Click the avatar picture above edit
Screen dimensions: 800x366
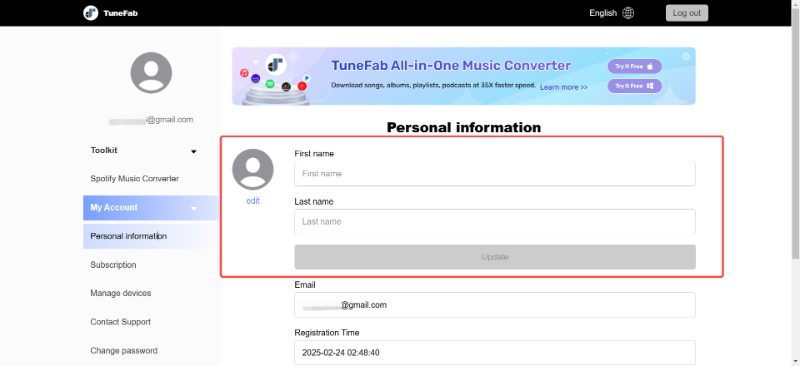click(x=253, y=169)
